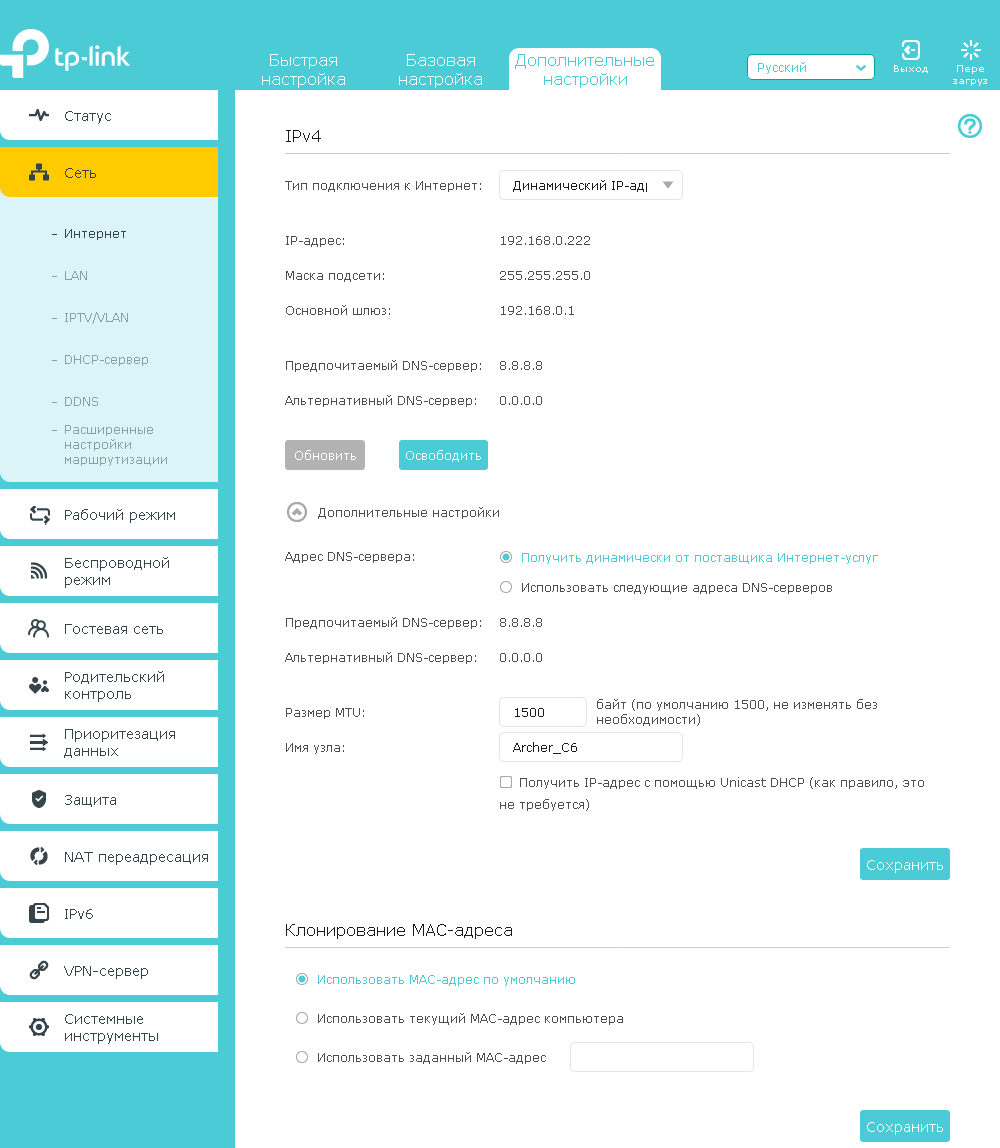Click the Системные инструменты gear icon
The width and height of the screenshot is (1000, 1148).
coord(39,1027)
